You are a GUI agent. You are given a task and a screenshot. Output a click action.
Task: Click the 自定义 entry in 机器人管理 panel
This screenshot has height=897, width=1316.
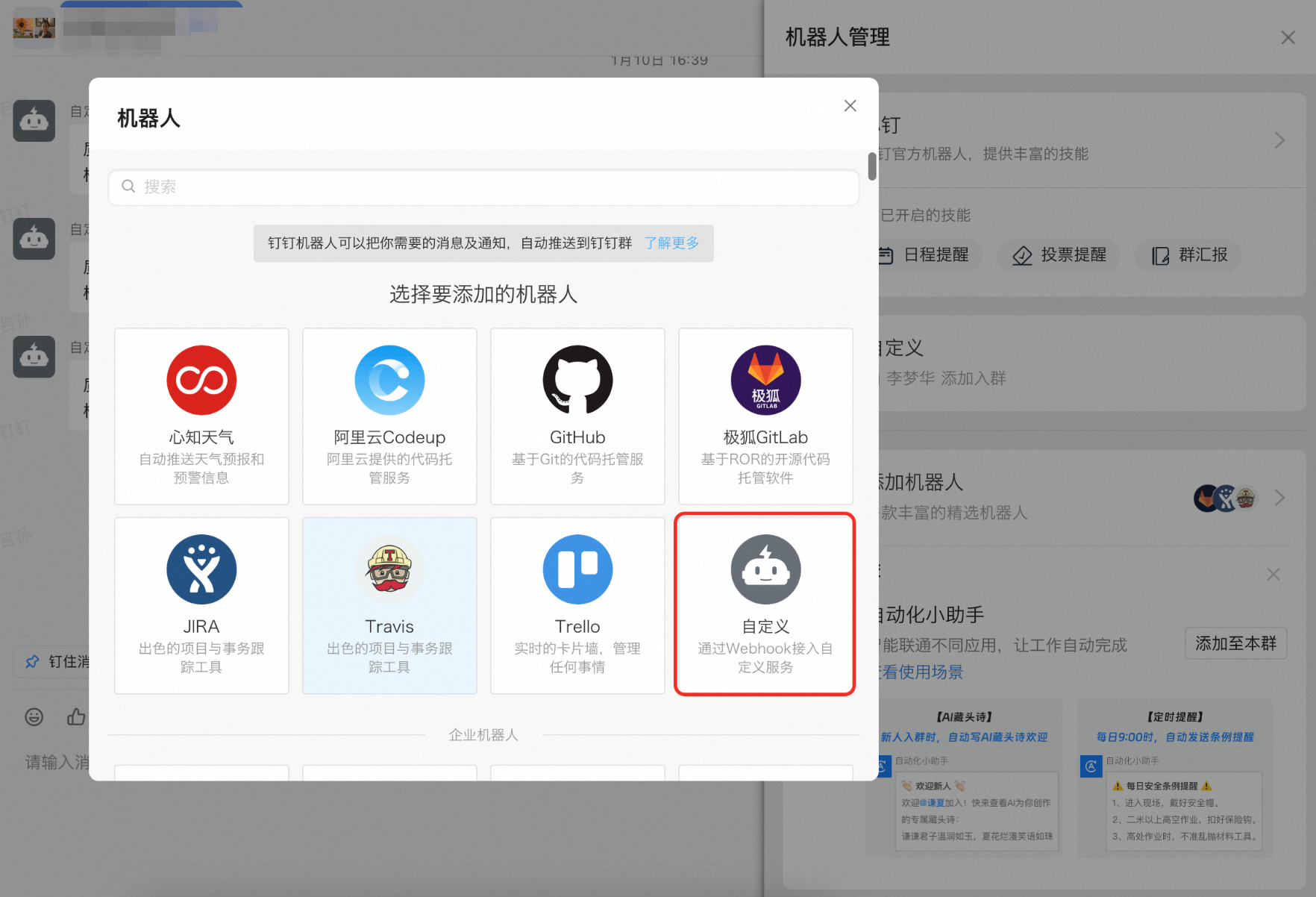pyautogui.click(x=1044, y=363)
